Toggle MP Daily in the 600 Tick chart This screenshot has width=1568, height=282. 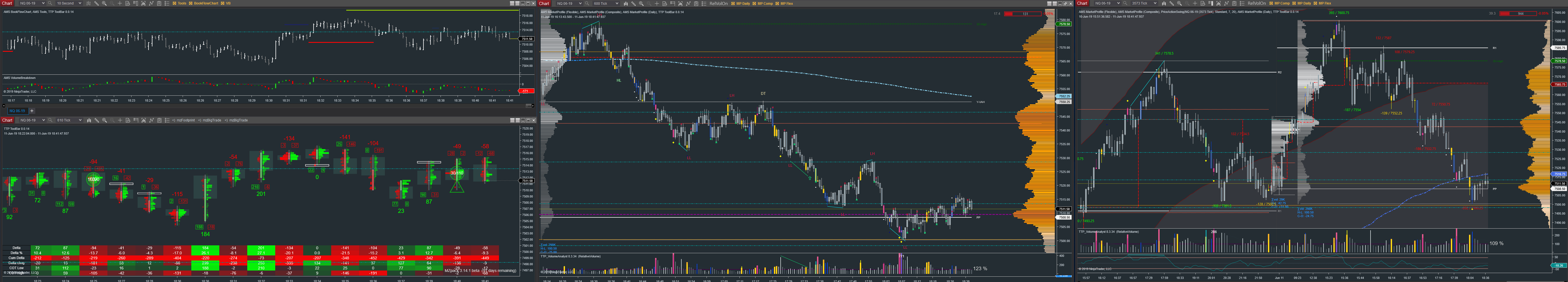click(733, 4)
